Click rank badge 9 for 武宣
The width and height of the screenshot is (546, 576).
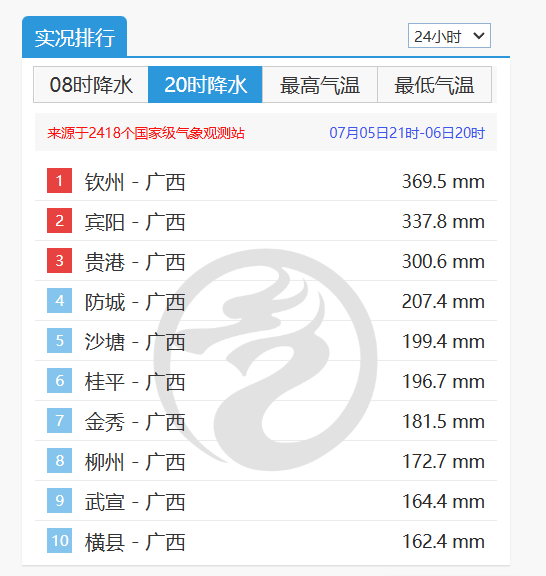60,500
